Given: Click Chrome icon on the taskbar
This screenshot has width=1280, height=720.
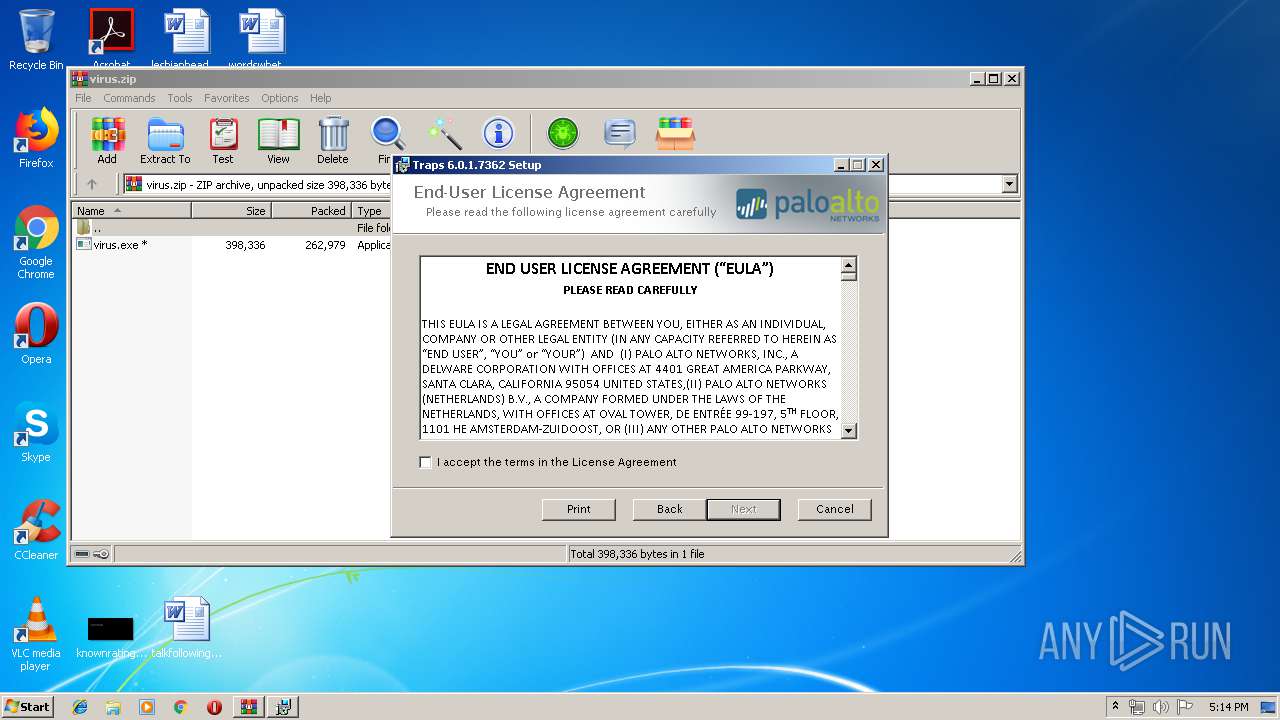Looking at the screenshot, I should tap(181, 707).
